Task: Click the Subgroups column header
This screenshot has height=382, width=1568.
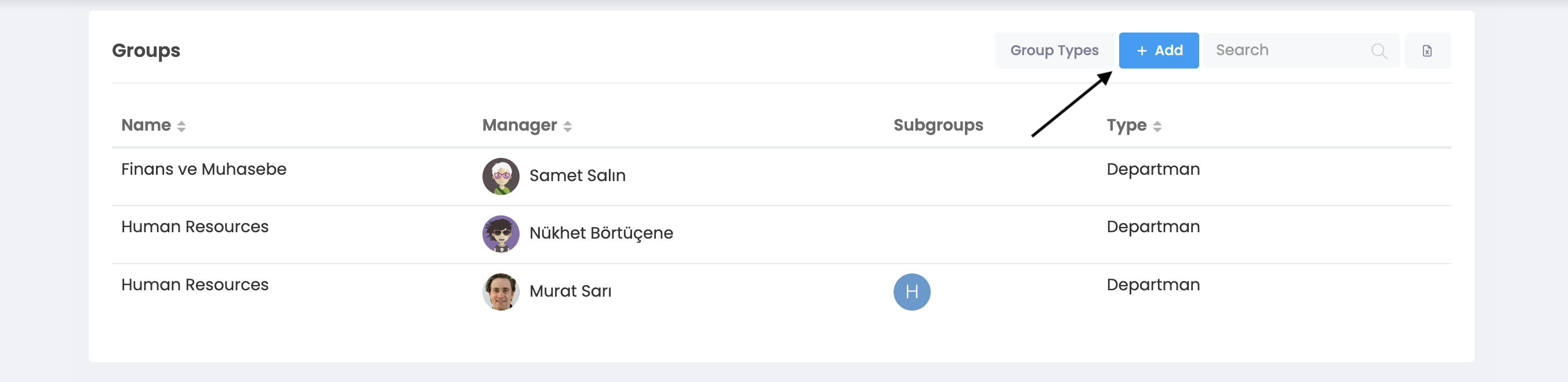Action: tap(938, 125)
